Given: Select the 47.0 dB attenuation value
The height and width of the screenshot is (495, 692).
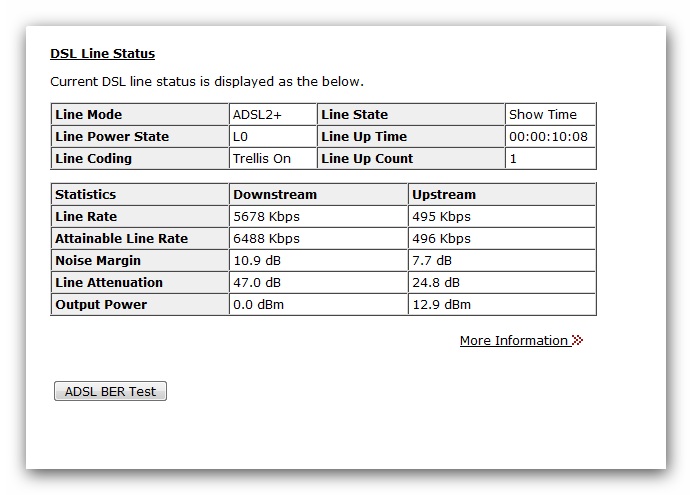Looking at the screenshot, I should 257,283.
